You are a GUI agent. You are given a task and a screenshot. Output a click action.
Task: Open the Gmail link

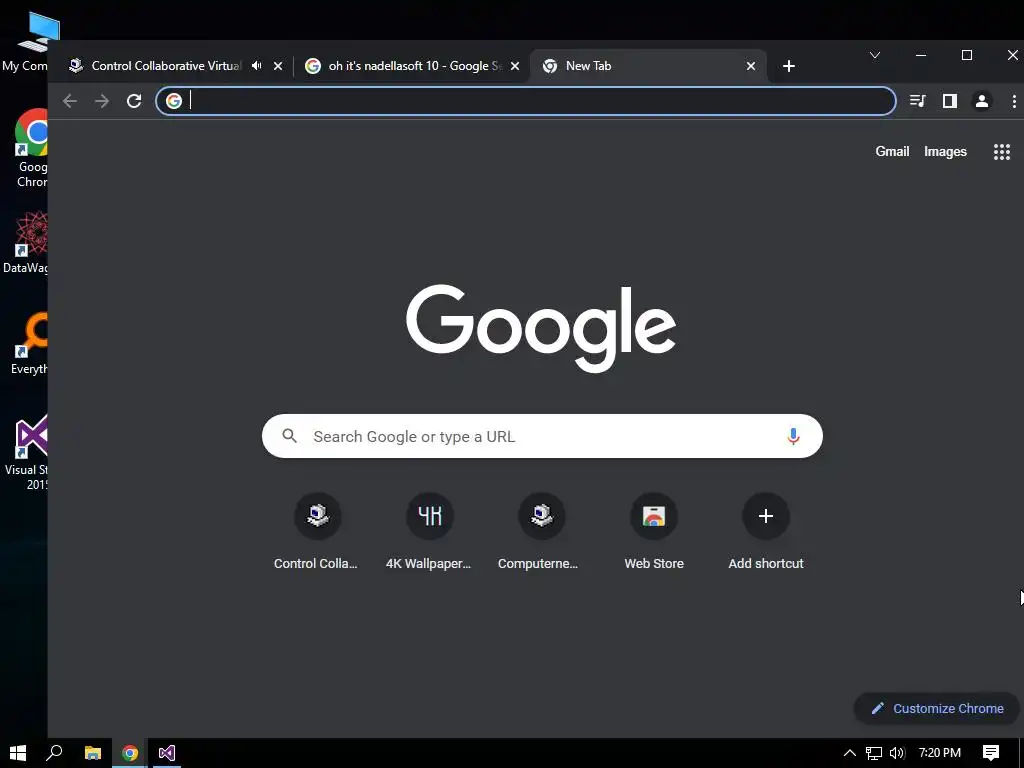892,152
